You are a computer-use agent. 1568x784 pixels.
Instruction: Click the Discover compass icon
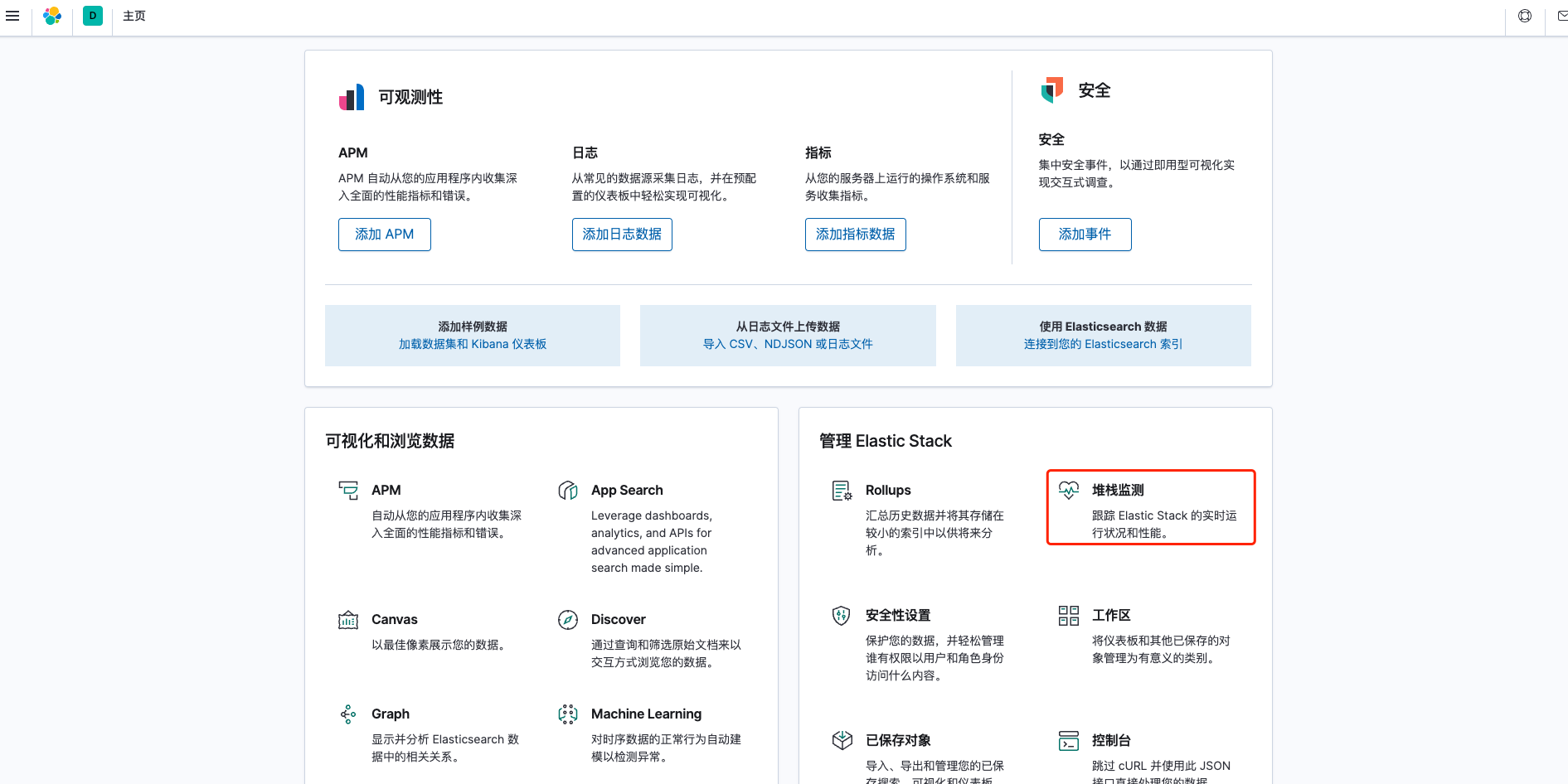pyautogui.click(x=568, y=620)
